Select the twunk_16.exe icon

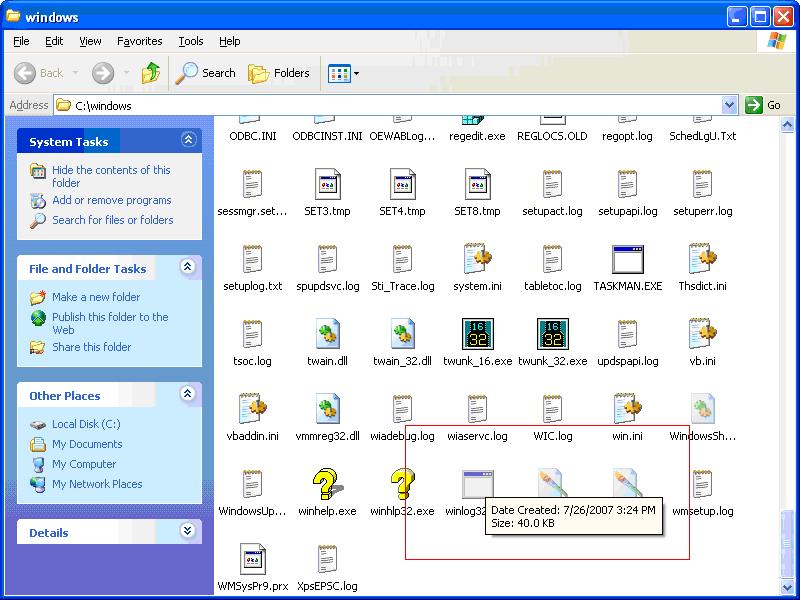tap(478, 334)
